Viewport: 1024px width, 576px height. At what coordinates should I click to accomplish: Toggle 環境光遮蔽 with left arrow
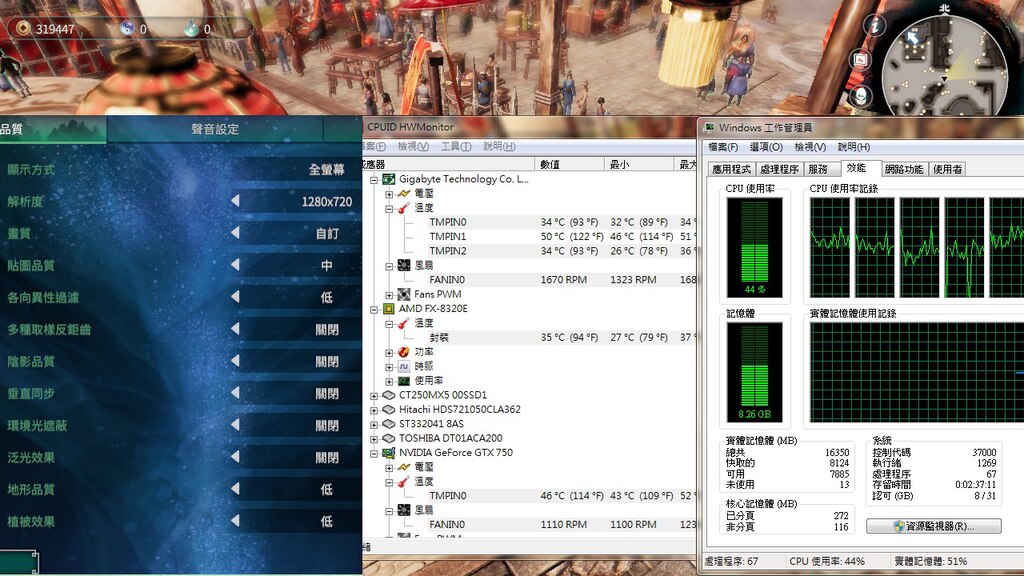pyautogui.click(x=235, y=425)
